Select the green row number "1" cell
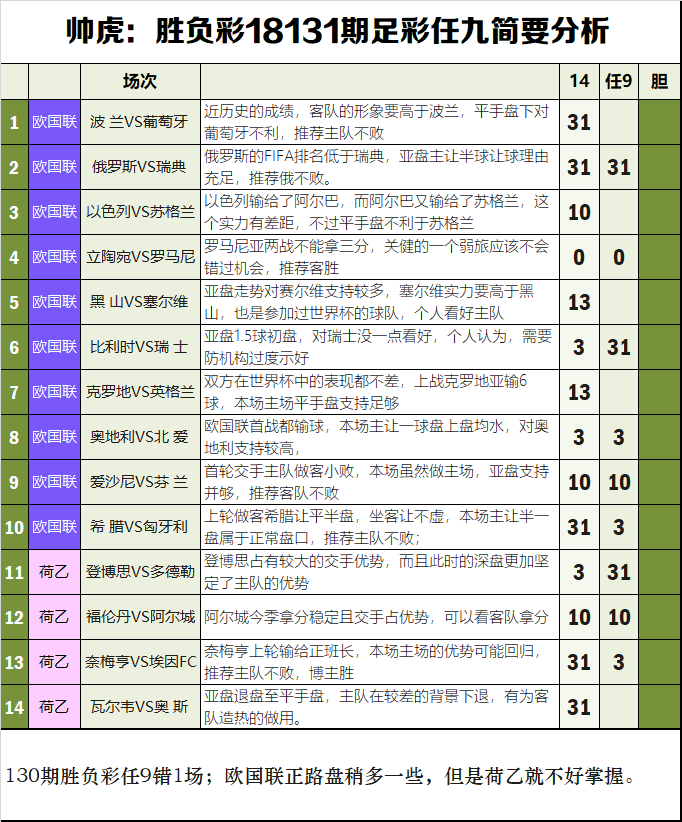The width and height of the screenshot is (682, 822). click(14, 122)
